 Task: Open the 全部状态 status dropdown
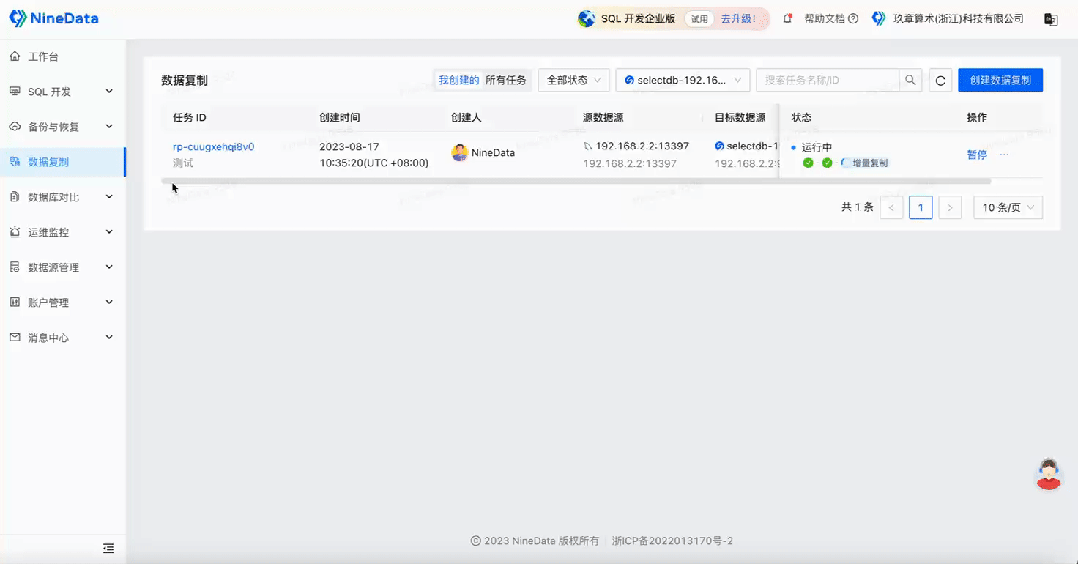click(x=573, y=80)
